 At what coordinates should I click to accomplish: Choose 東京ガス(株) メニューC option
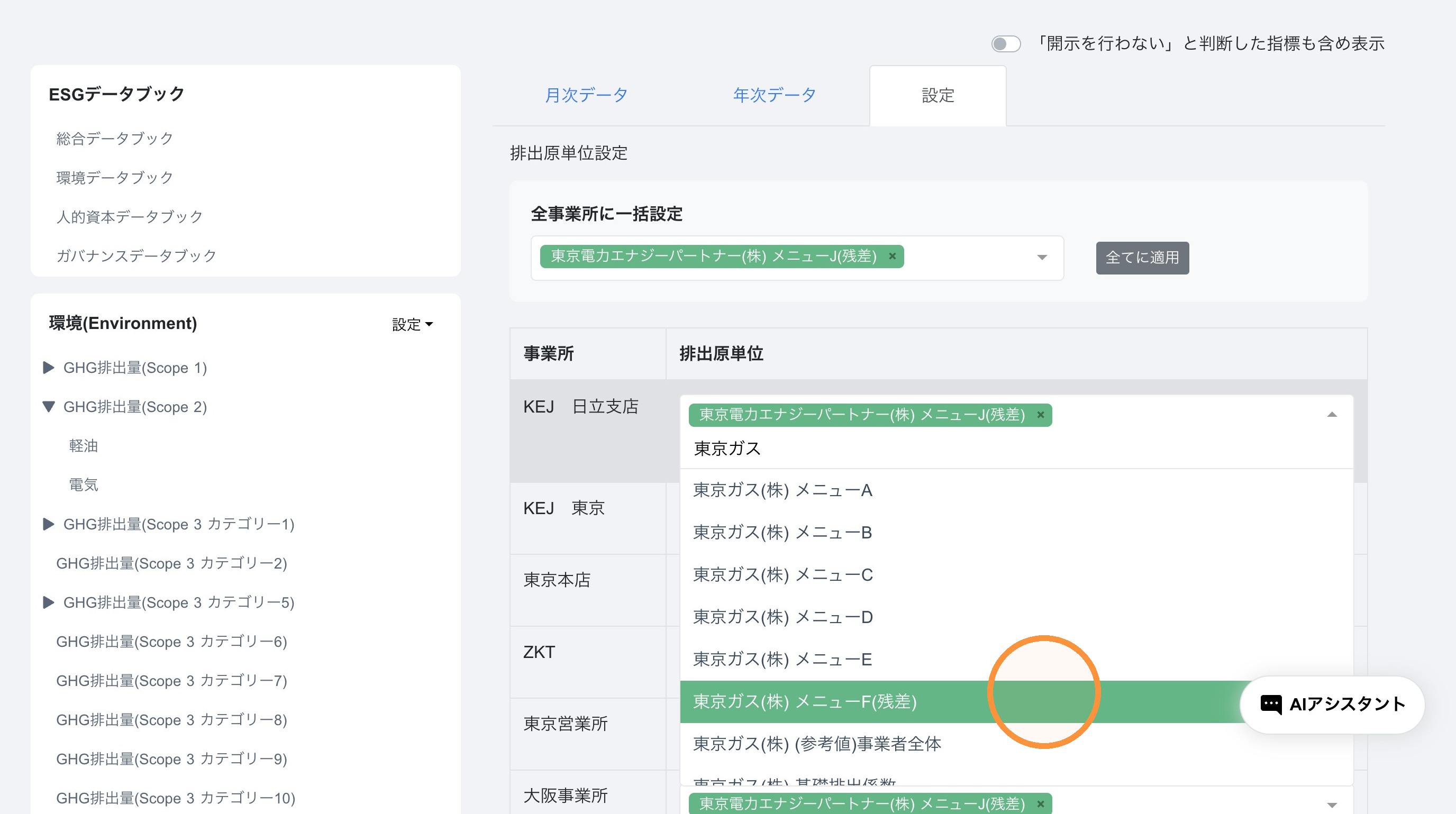1016,575
